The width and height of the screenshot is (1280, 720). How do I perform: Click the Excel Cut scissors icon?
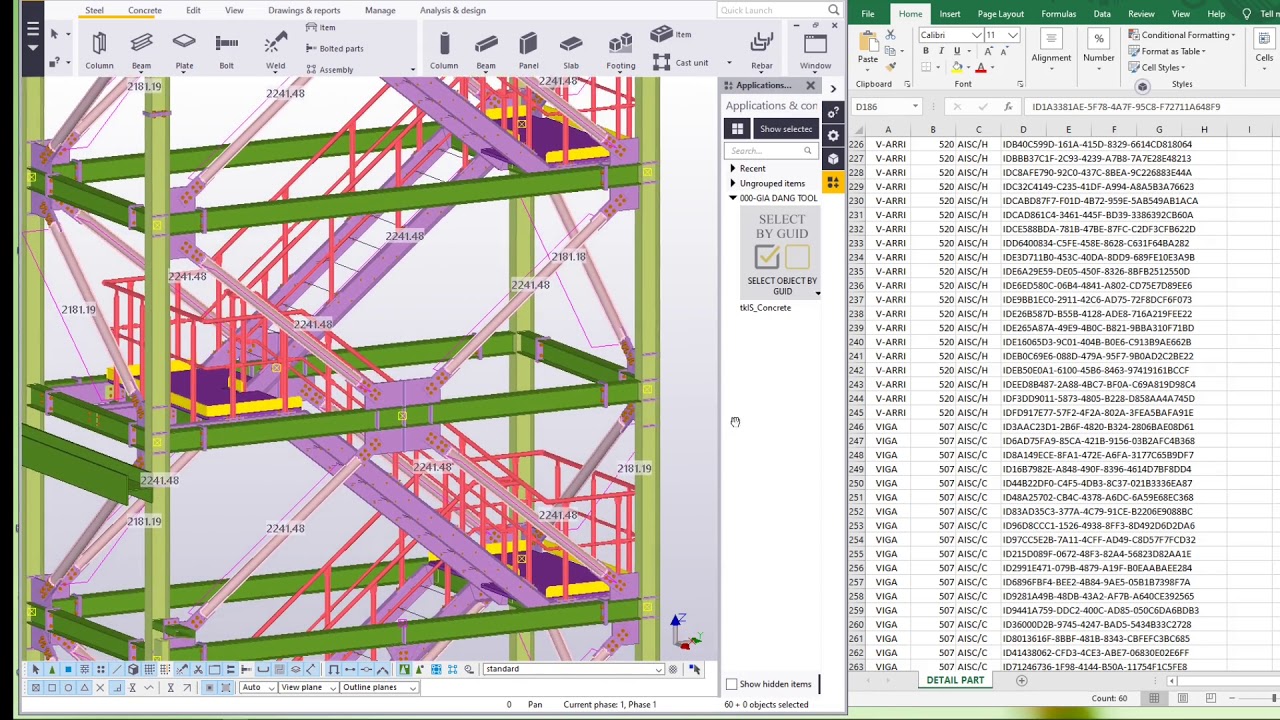(892, 35)
